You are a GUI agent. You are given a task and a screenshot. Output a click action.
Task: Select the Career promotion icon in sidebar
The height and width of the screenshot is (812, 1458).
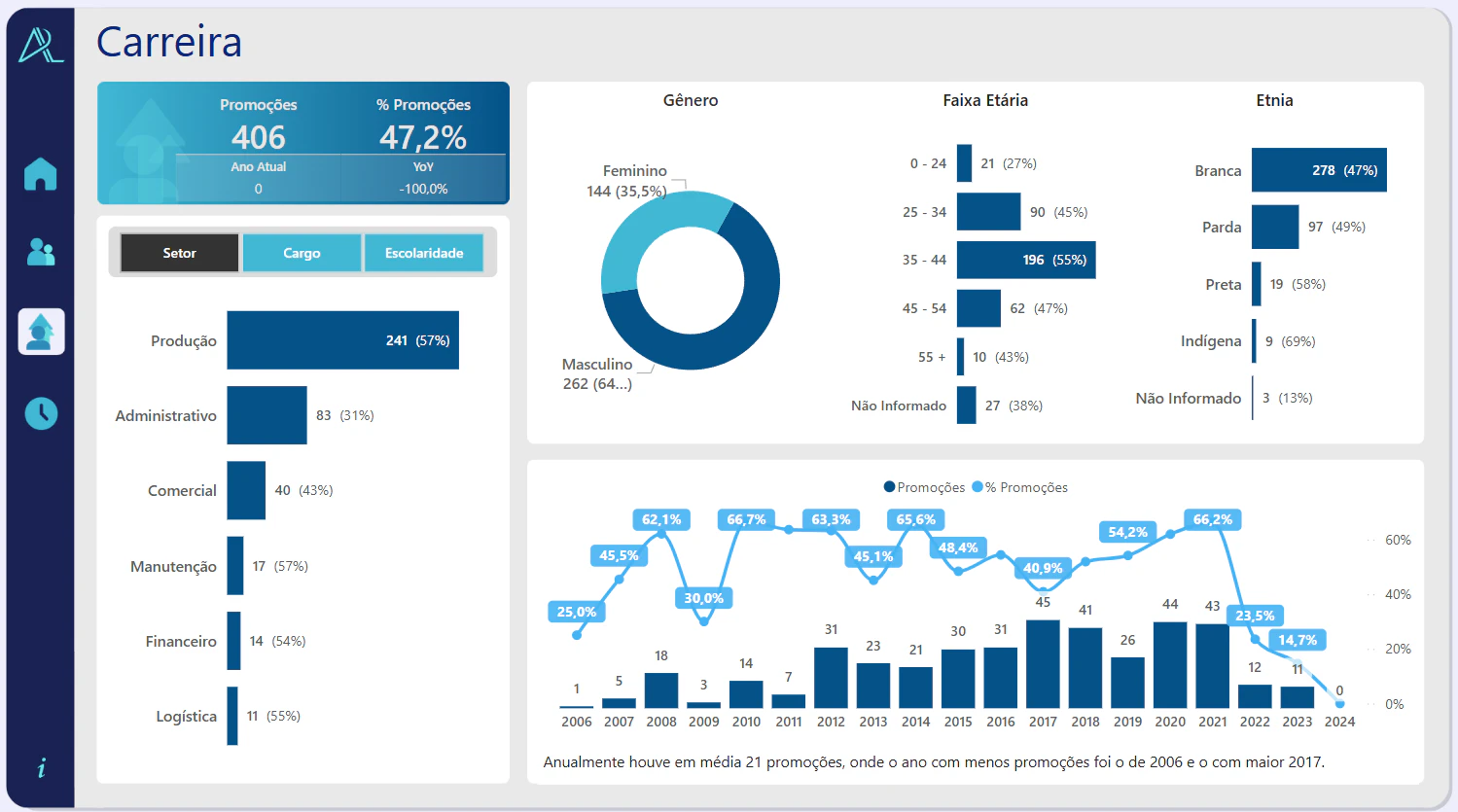(41, 332)
